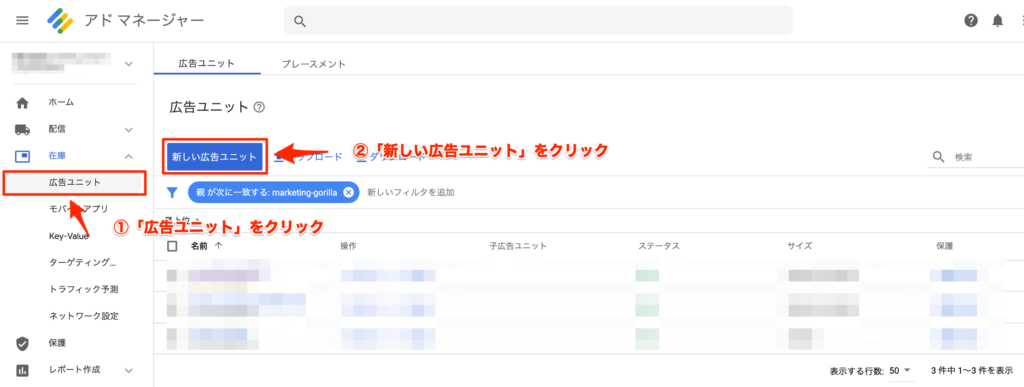1024x387 pixels.
Task: Click the 保護 column header
Action: 944,246
